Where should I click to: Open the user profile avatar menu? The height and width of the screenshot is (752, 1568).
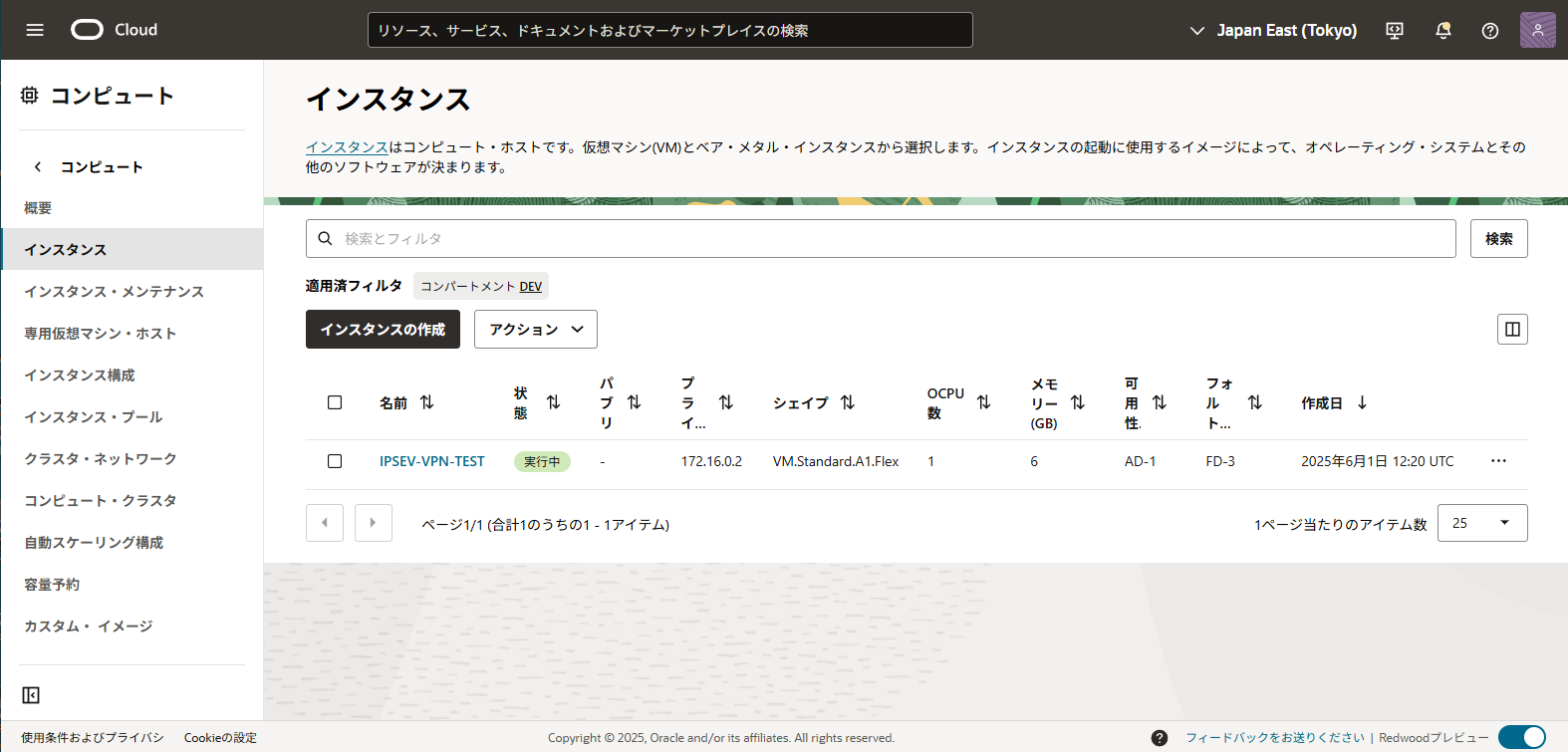coord(1538,30)
